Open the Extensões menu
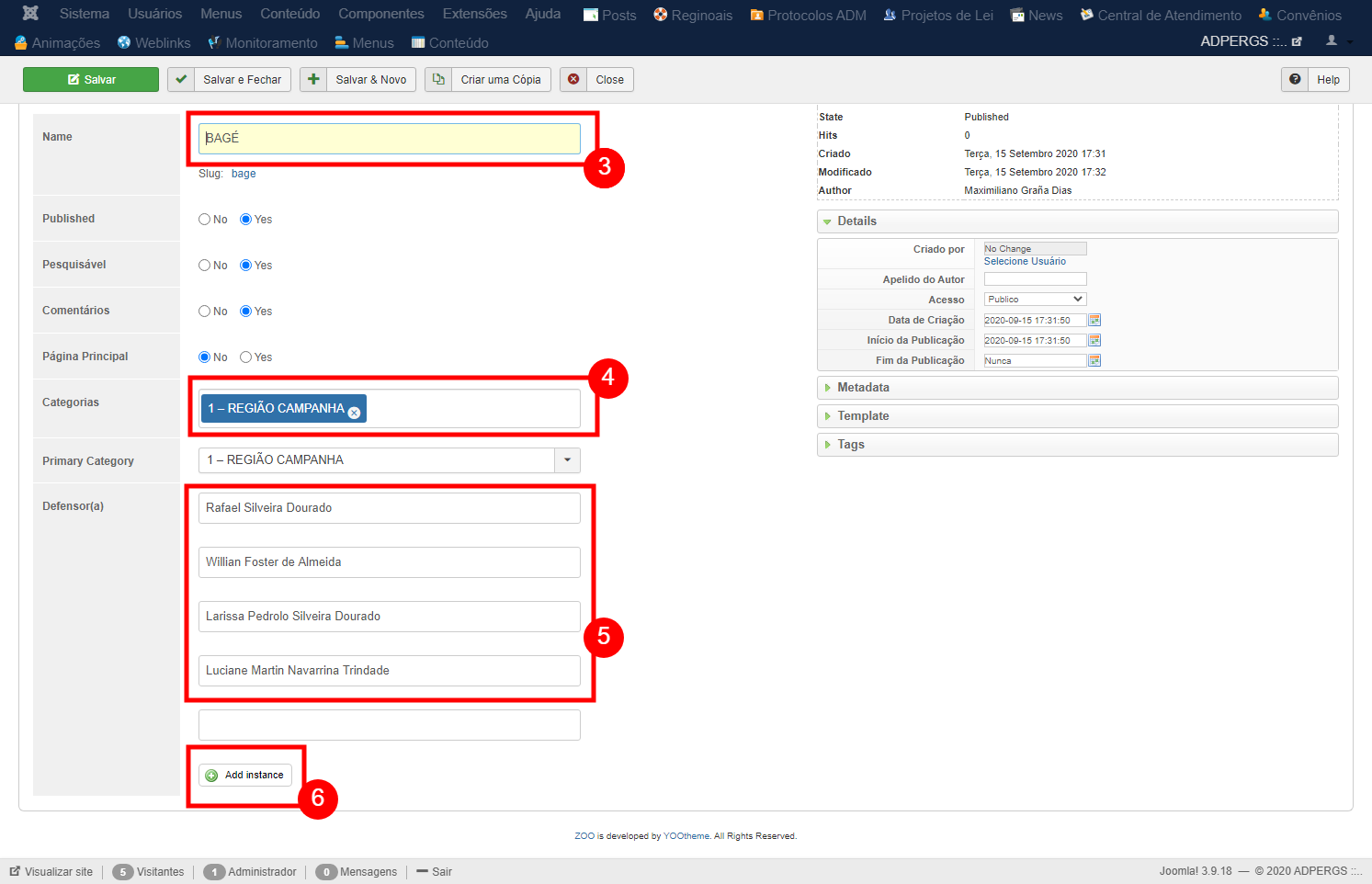The width and height of the screenshot is (1372, 884). coord(474,14)
